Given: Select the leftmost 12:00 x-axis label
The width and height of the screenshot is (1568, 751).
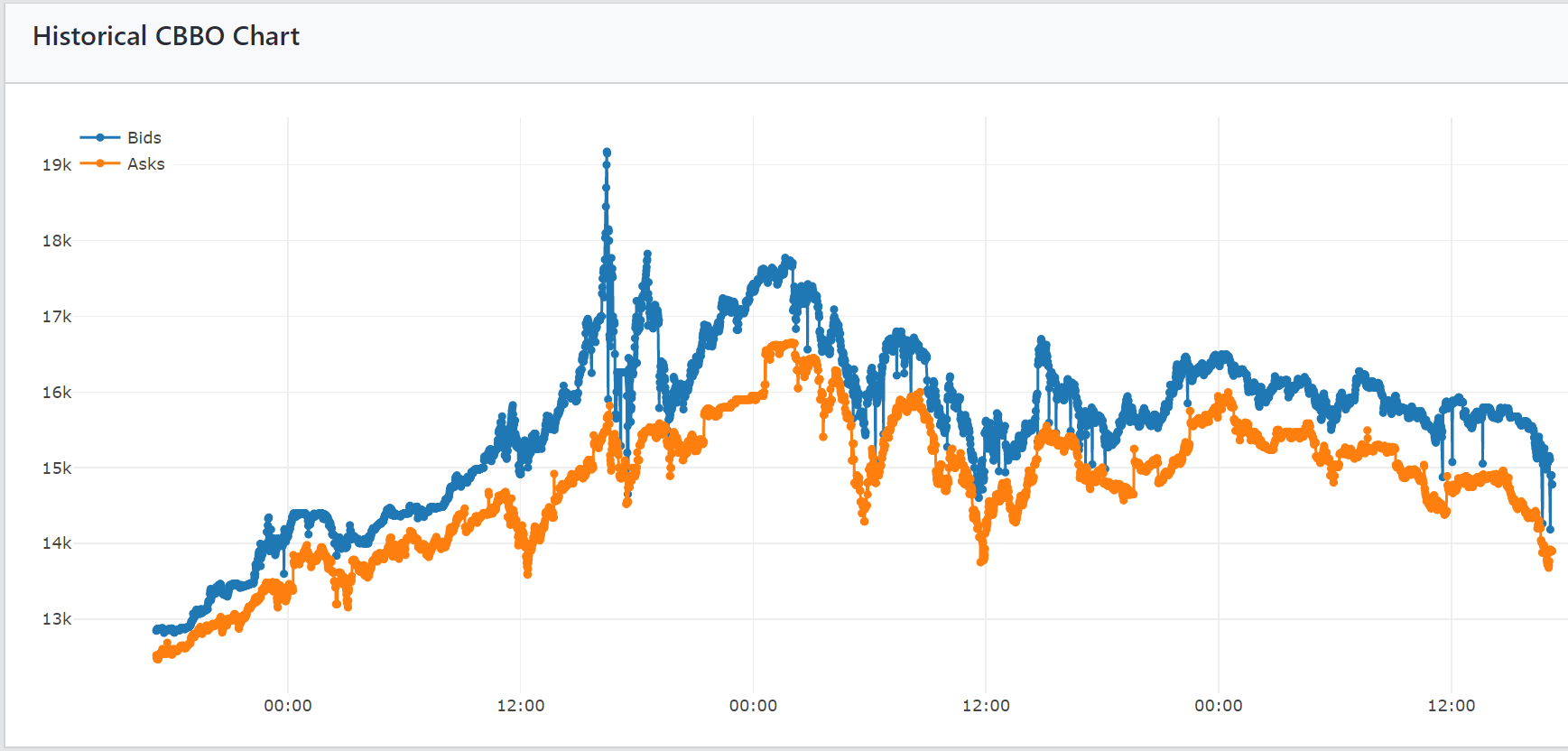Looking at the screenshot, I should point(521,706).
